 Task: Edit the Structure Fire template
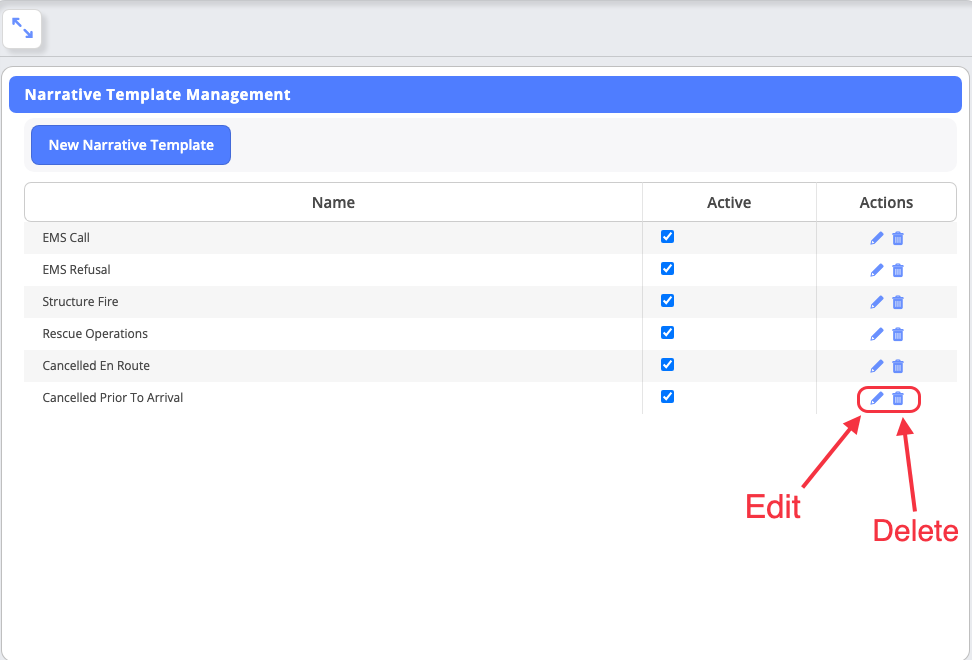877,302
